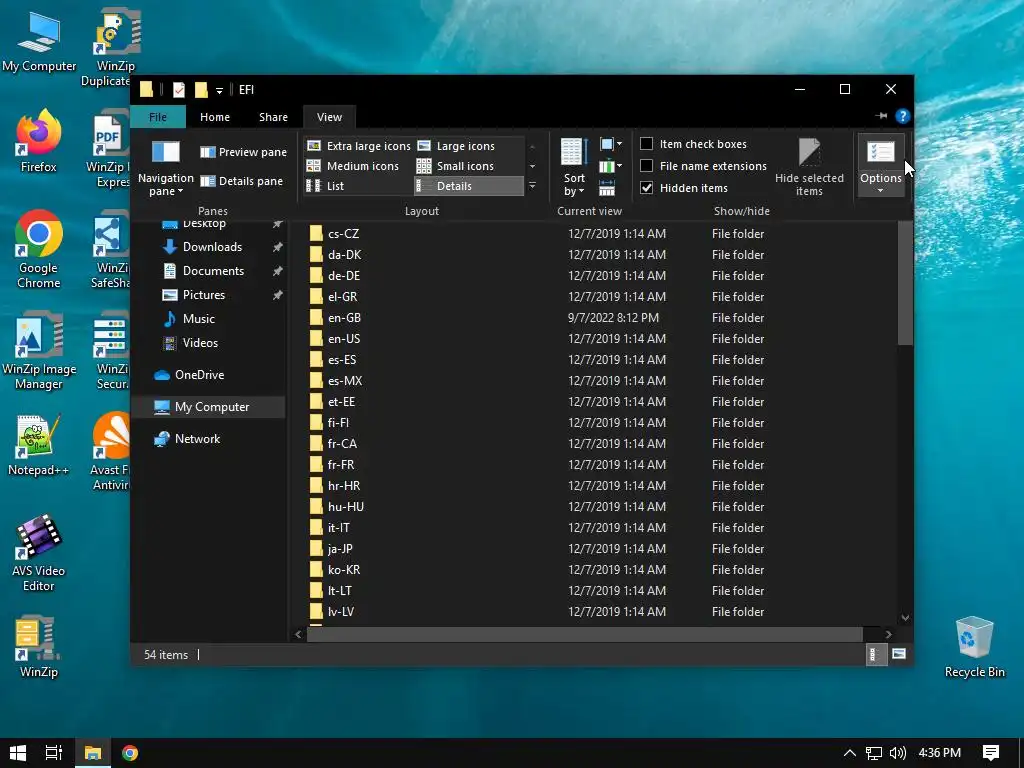1024x768 pixels.
Task: Select Small icons layout
Action: click(455, 166)
